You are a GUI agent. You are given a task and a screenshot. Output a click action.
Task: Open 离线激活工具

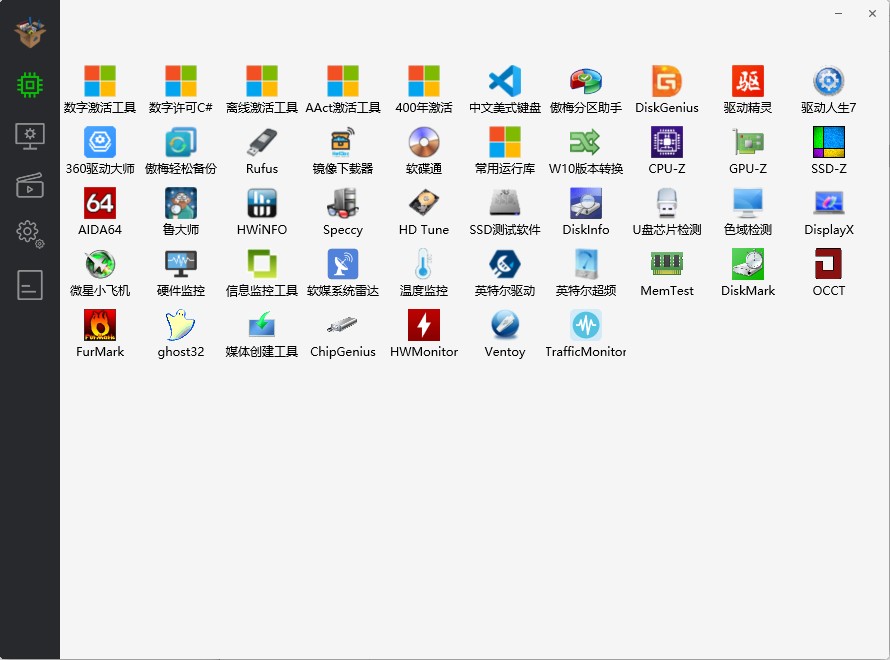(262, 90)
